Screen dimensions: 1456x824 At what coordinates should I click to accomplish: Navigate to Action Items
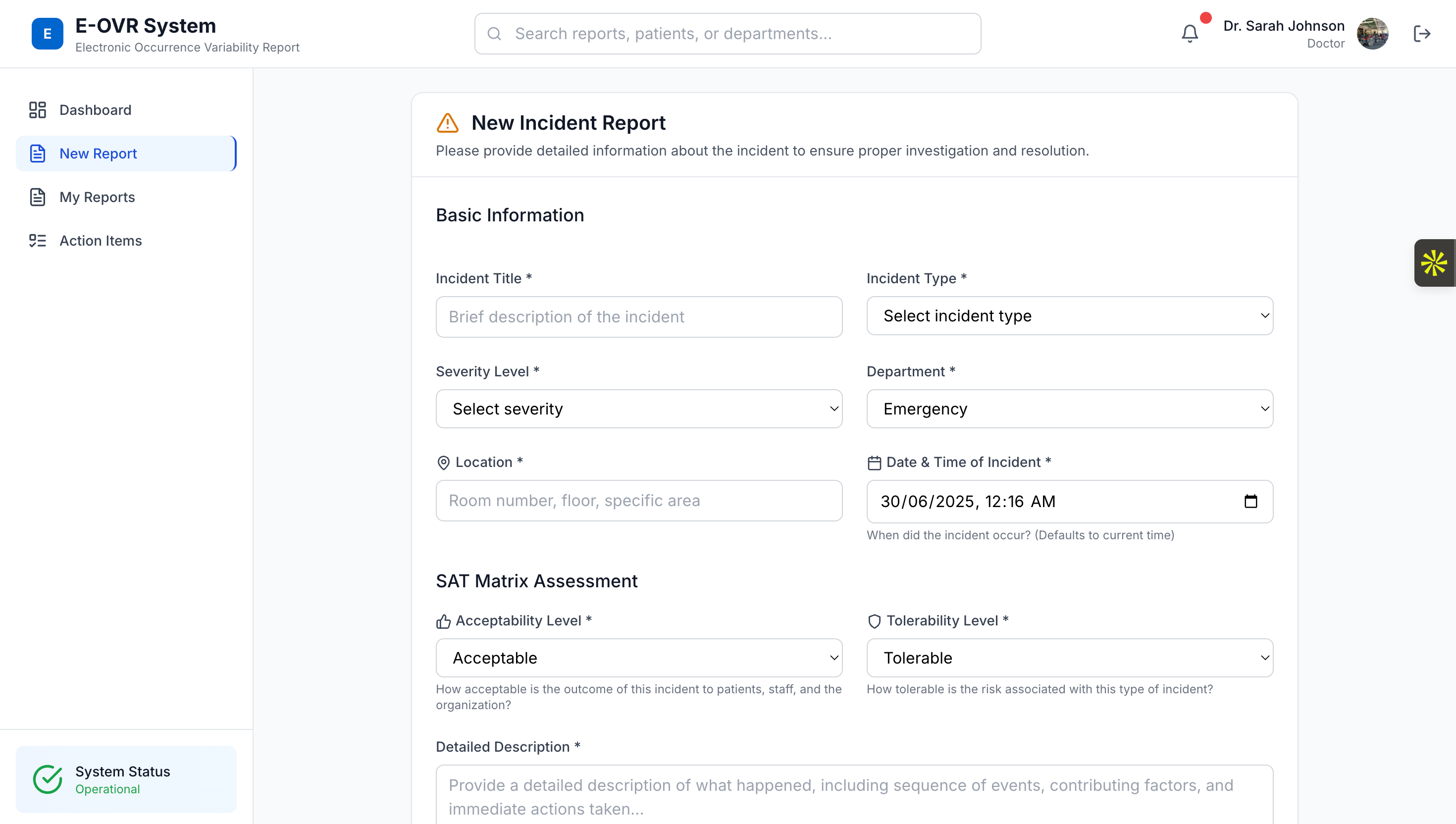[x=100, y=241]
